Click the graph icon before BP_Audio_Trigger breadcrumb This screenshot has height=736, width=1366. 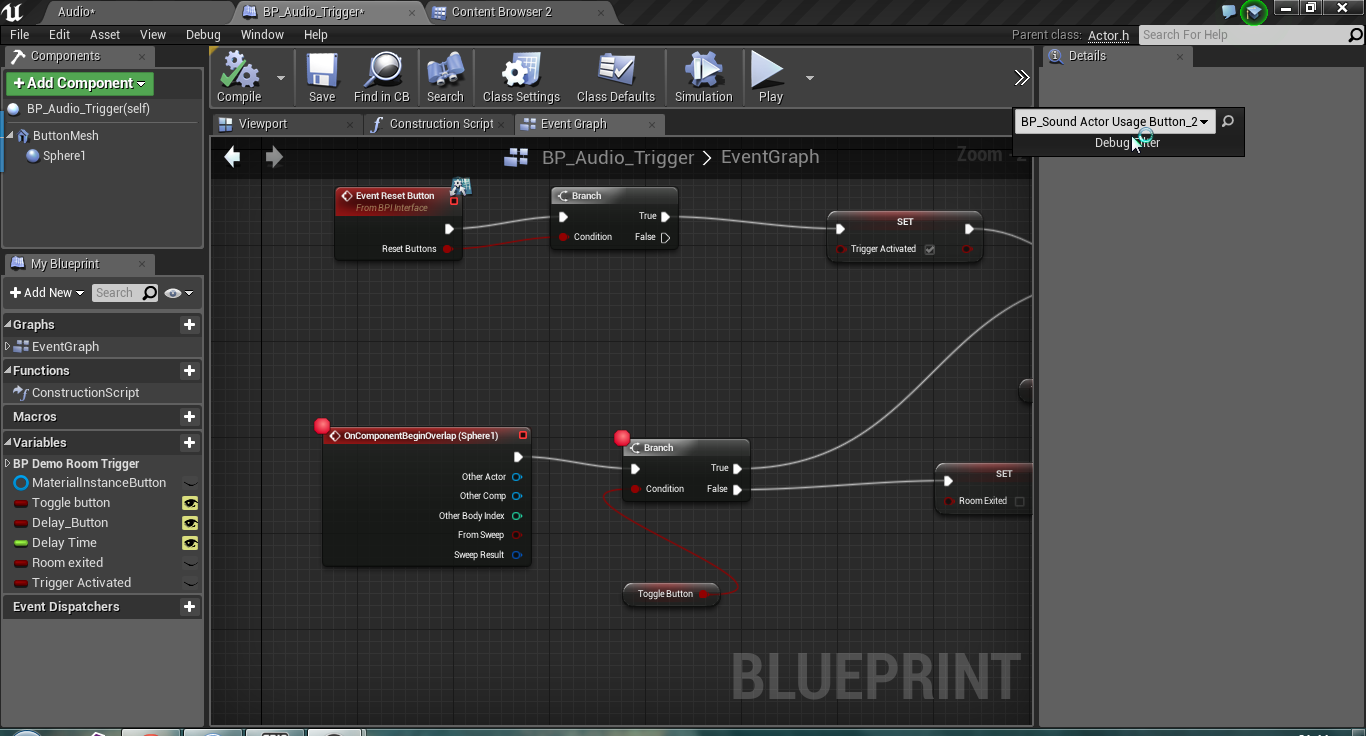[516, 157]
